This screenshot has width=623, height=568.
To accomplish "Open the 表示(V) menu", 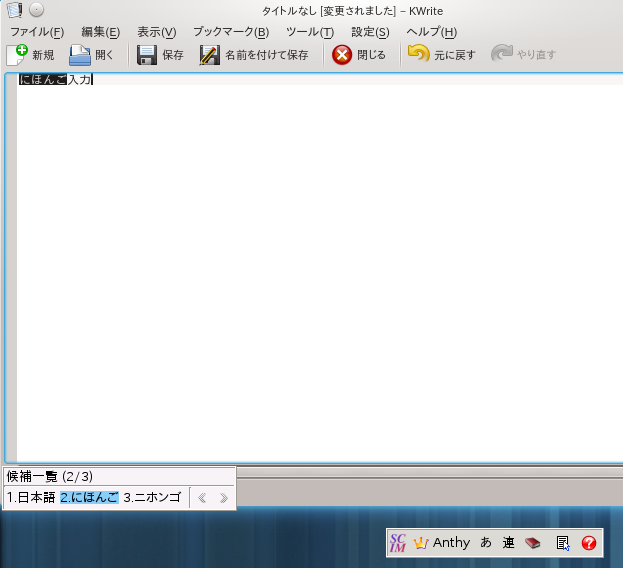I will click(x=157, y=32).
